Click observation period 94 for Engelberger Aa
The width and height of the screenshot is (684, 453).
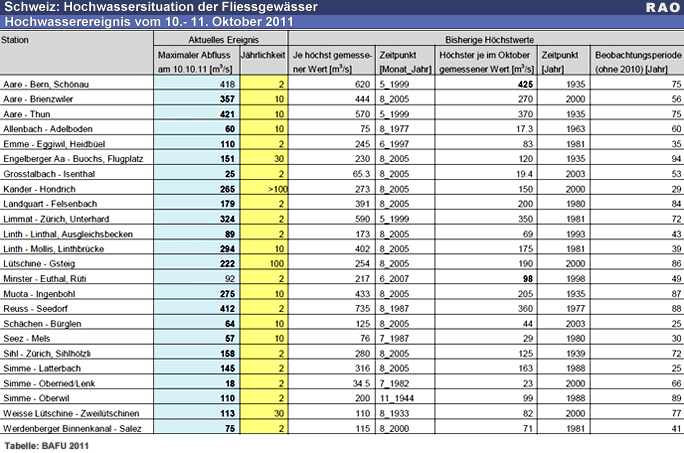point(676,159)
